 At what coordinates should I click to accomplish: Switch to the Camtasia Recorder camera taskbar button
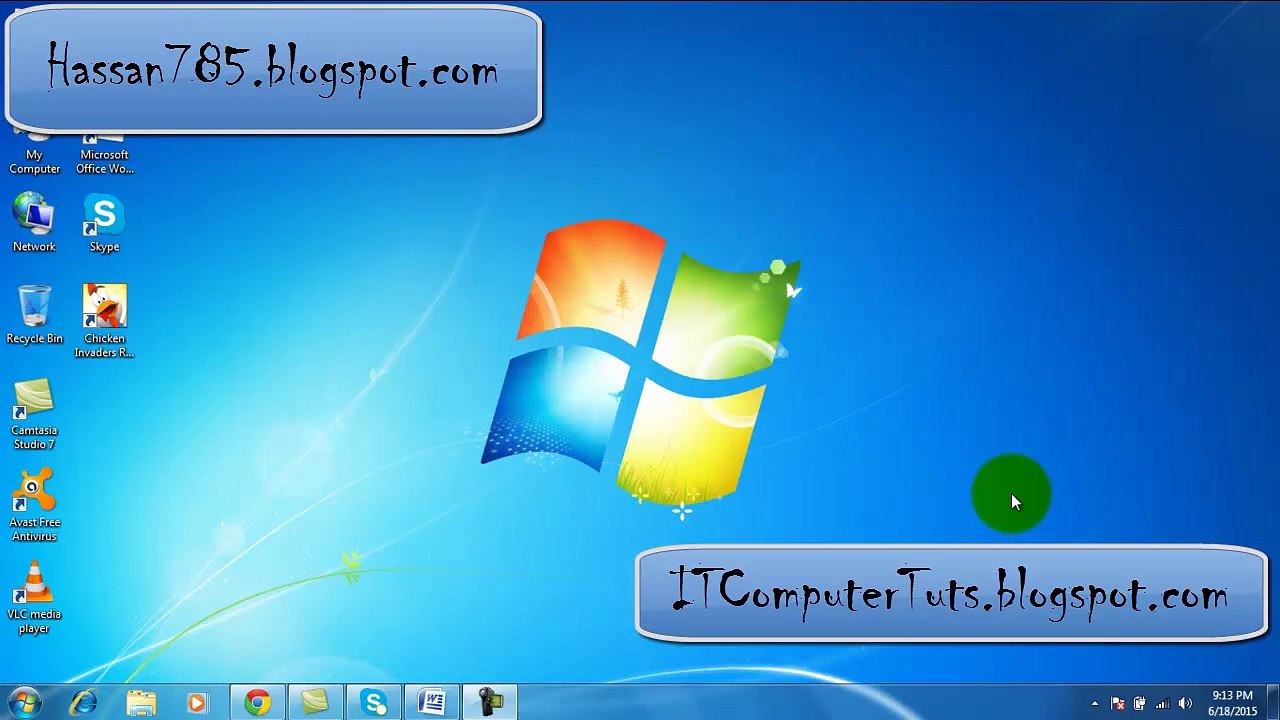point(490,703)
